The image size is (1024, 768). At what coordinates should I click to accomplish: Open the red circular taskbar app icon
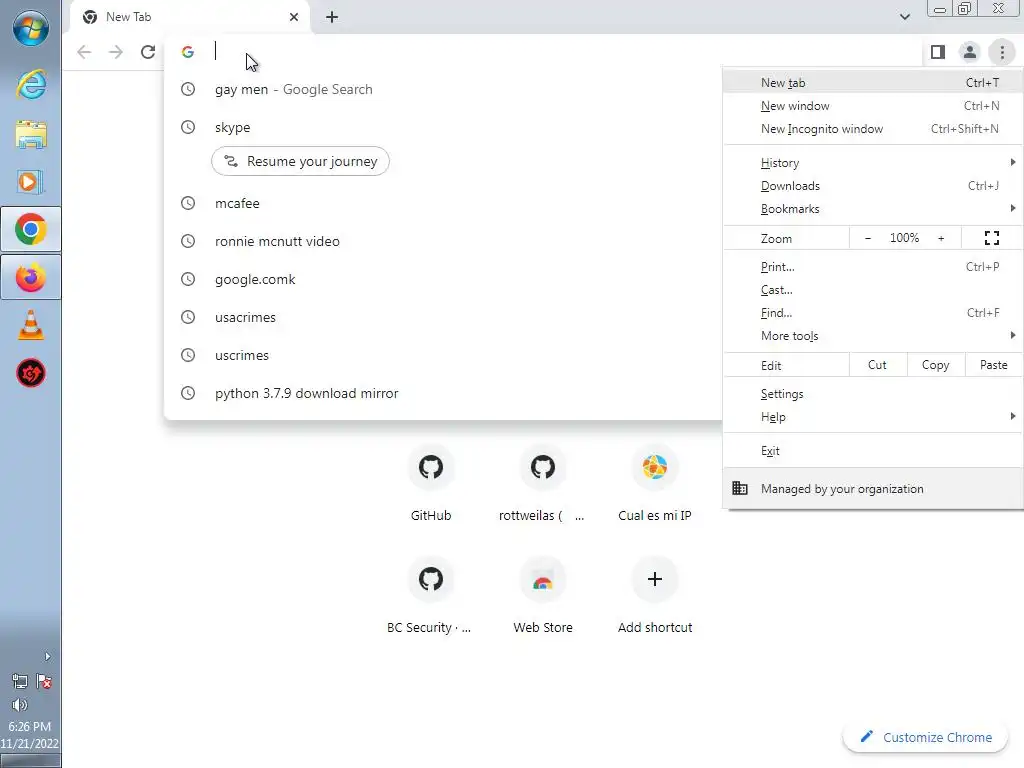31,374
